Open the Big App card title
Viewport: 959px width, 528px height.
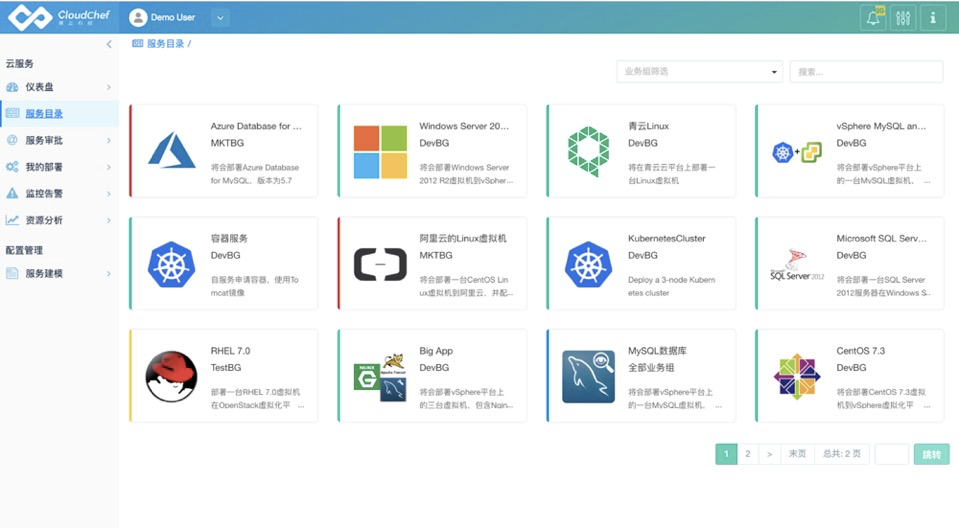click(x=436, y=351)
